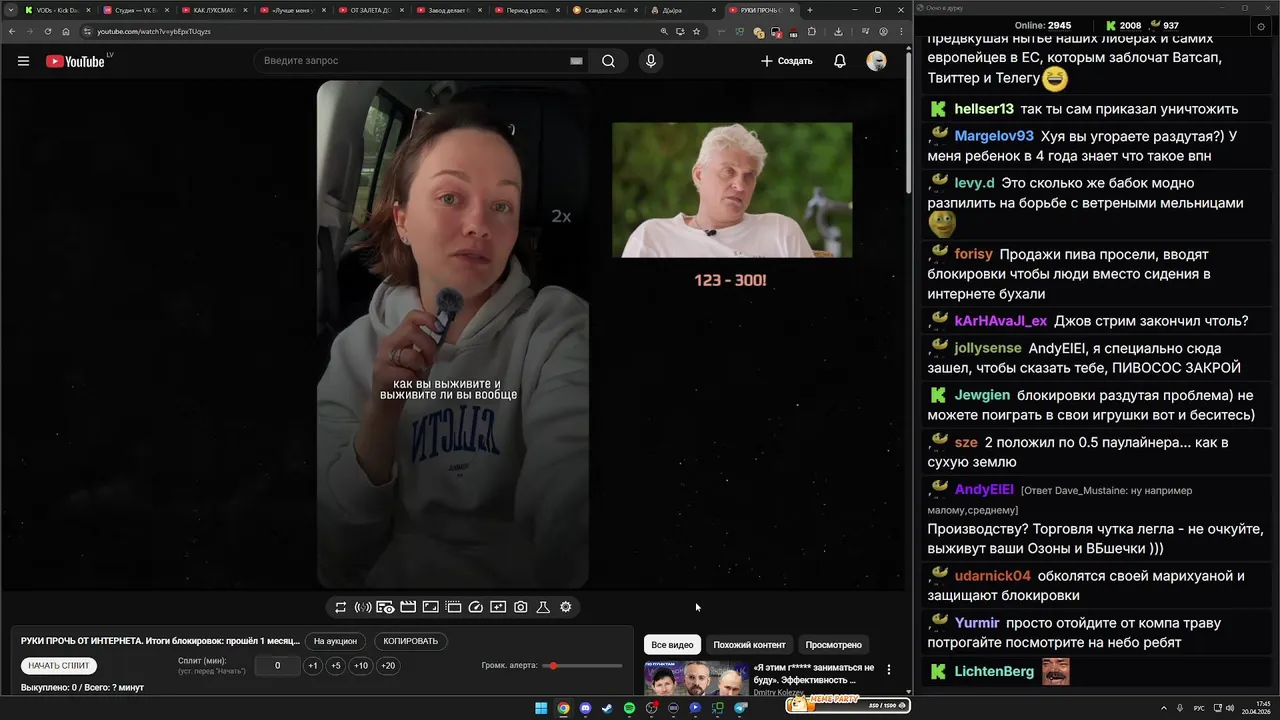The width and height of the screenshot is (1280, 720).
Task: Start voice search with microphone icon
Action: [651, 61]
